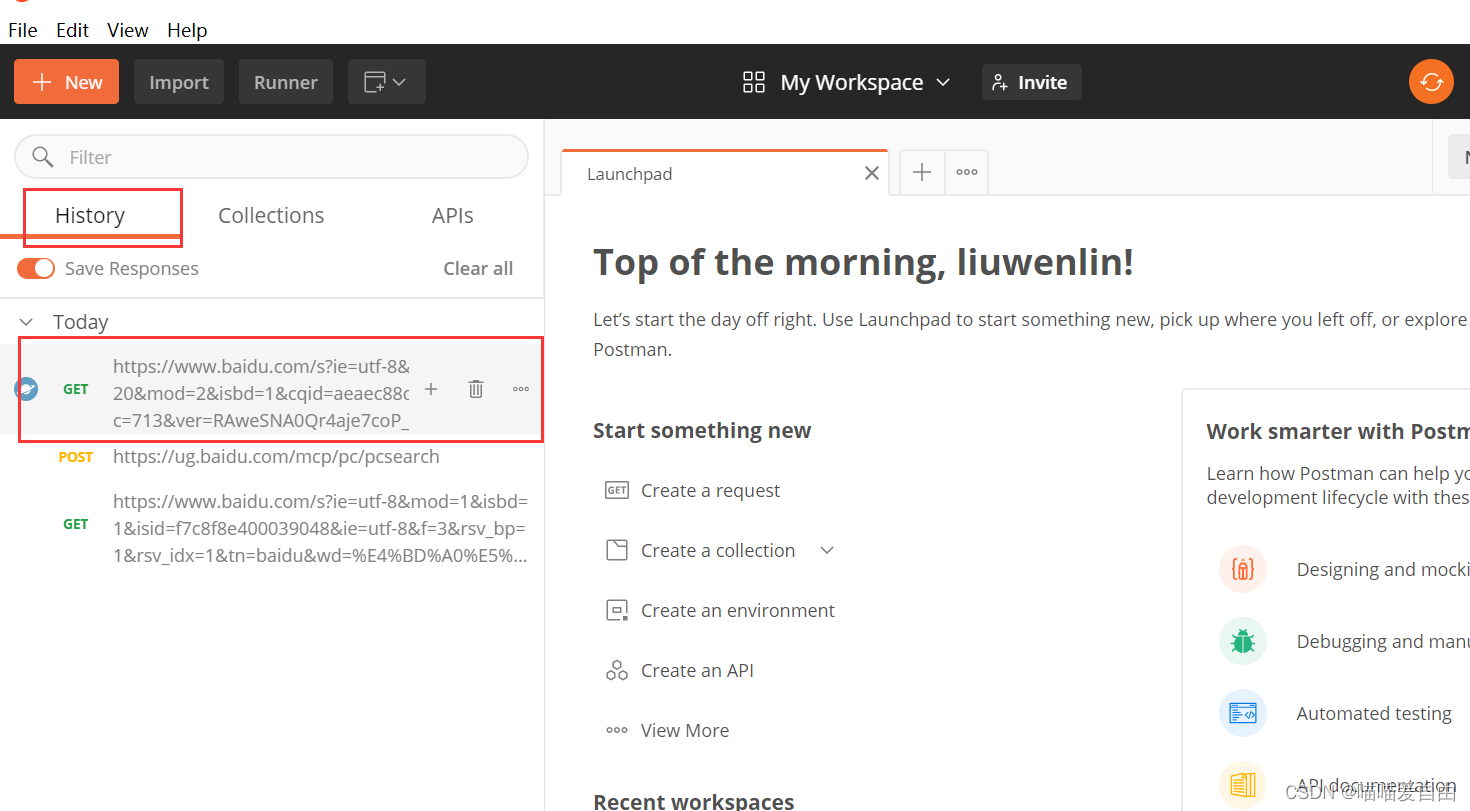Click the environment icon beside Create an environment
The image size is (1470, 811).
click(x=617, y=610)
